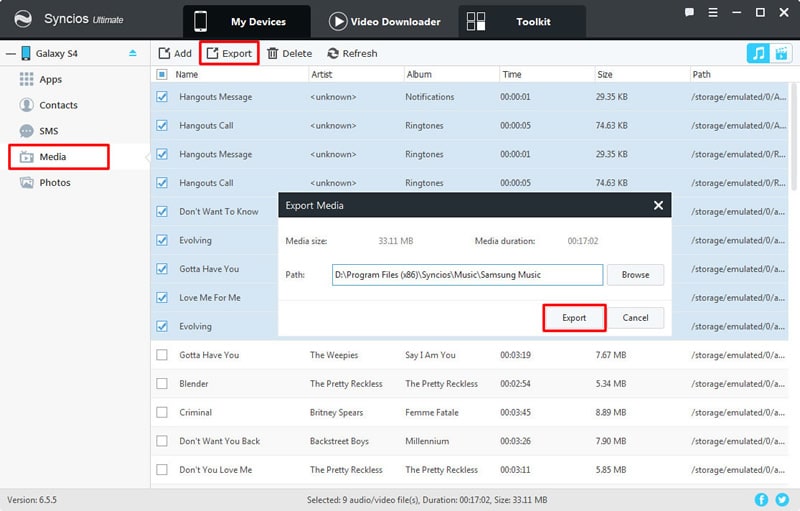Select Media in the sidebar
This screenshot has width=800, height=511.
click(x=59, y=157)
